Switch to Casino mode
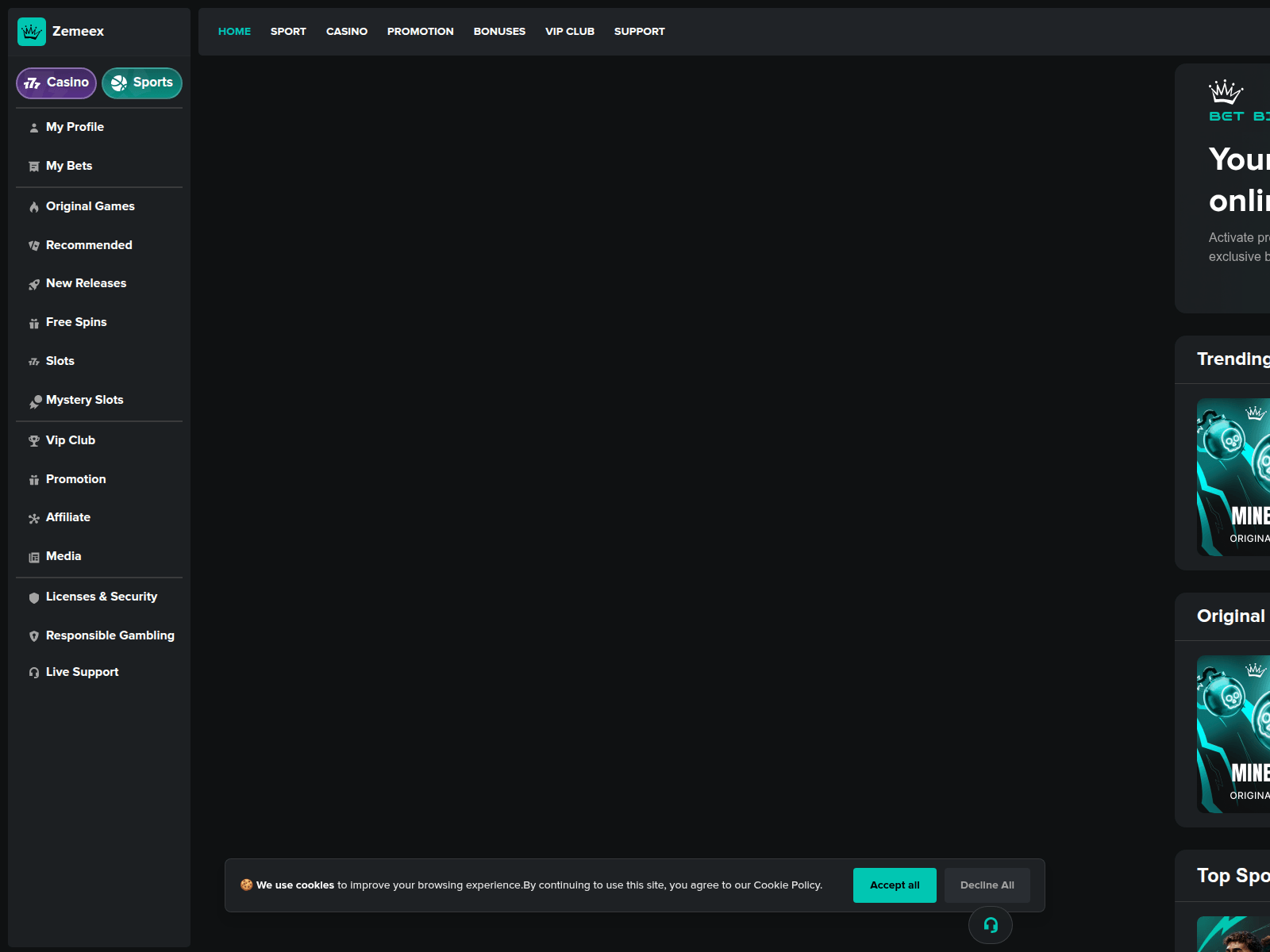This screenshot has height=952, width=1270. point(56,83)
